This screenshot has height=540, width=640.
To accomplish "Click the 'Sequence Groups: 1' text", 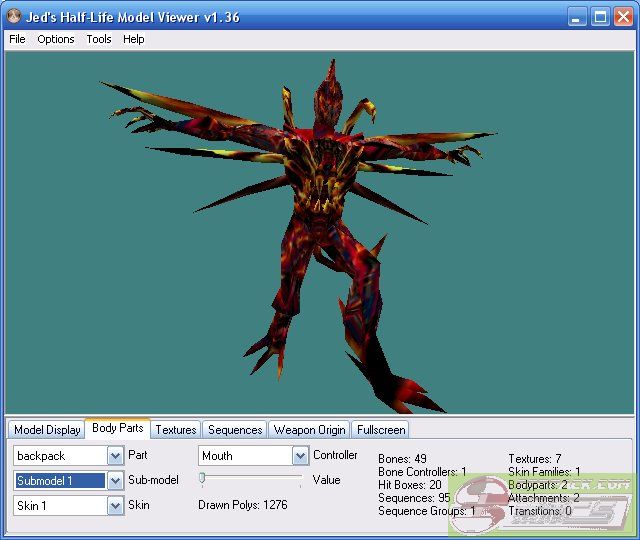I will pos(427,511).
